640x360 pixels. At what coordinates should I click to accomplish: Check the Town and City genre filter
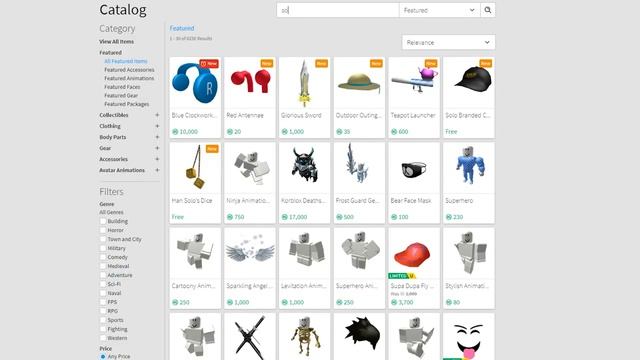point(103,239)
